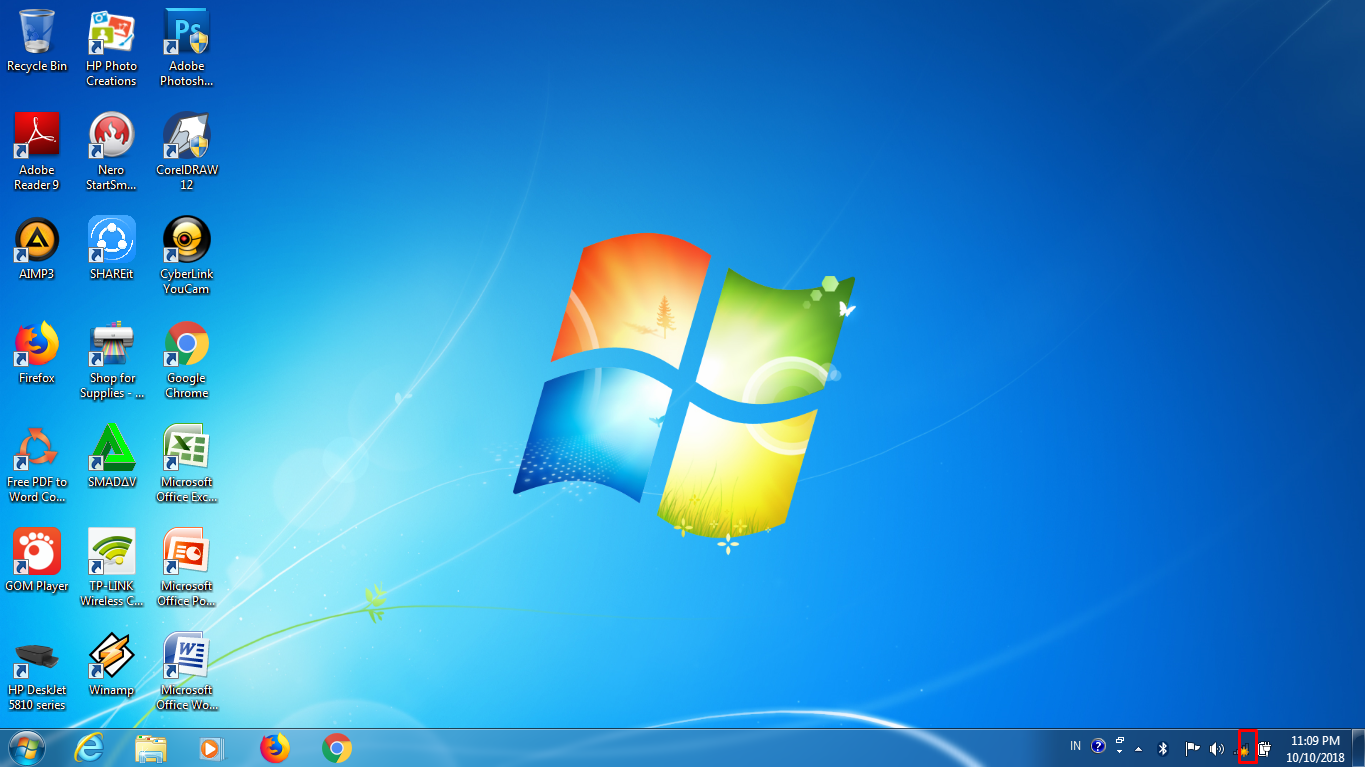Open the Bluetooth tray icon

[x=1163, y=748]
